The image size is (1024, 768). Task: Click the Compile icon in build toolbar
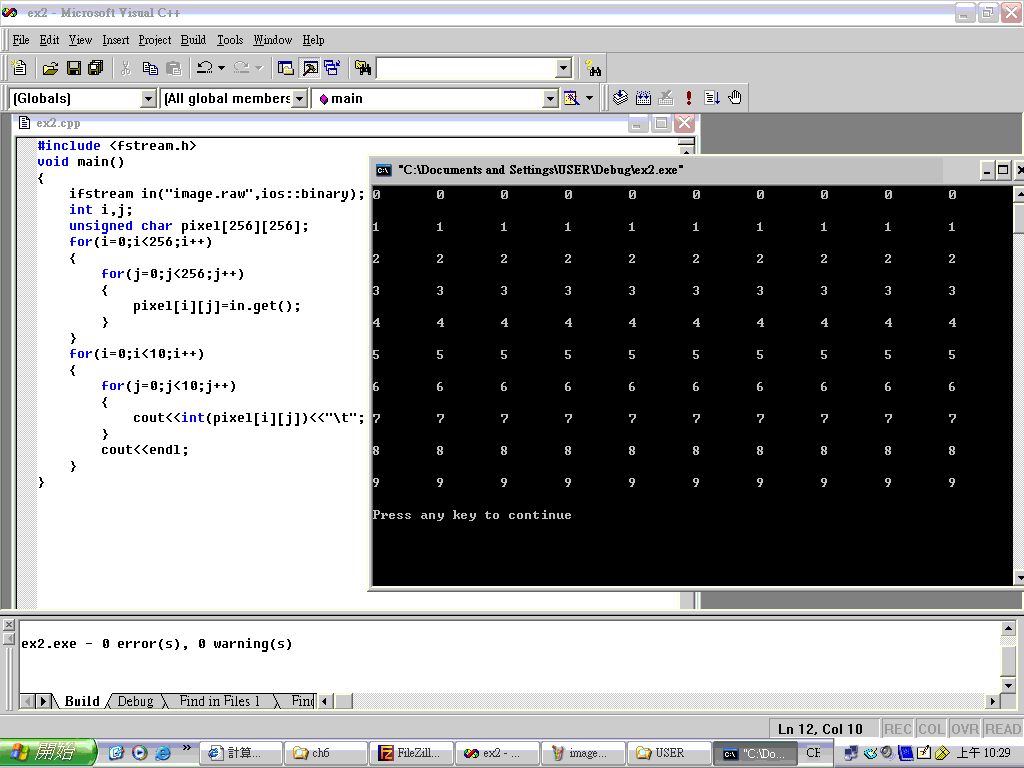(x=620, y=98)
